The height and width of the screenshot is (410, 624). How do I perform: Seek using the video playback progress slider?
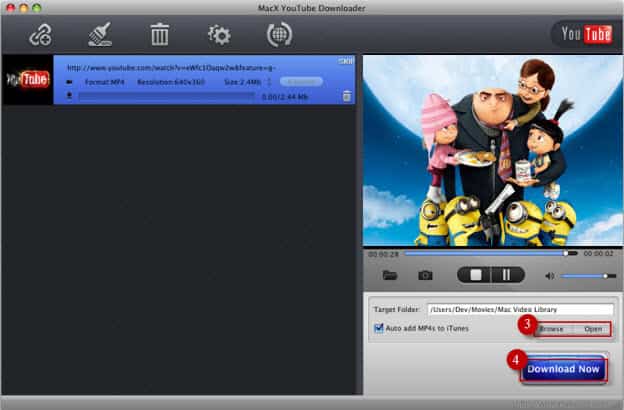coord(491,253)
